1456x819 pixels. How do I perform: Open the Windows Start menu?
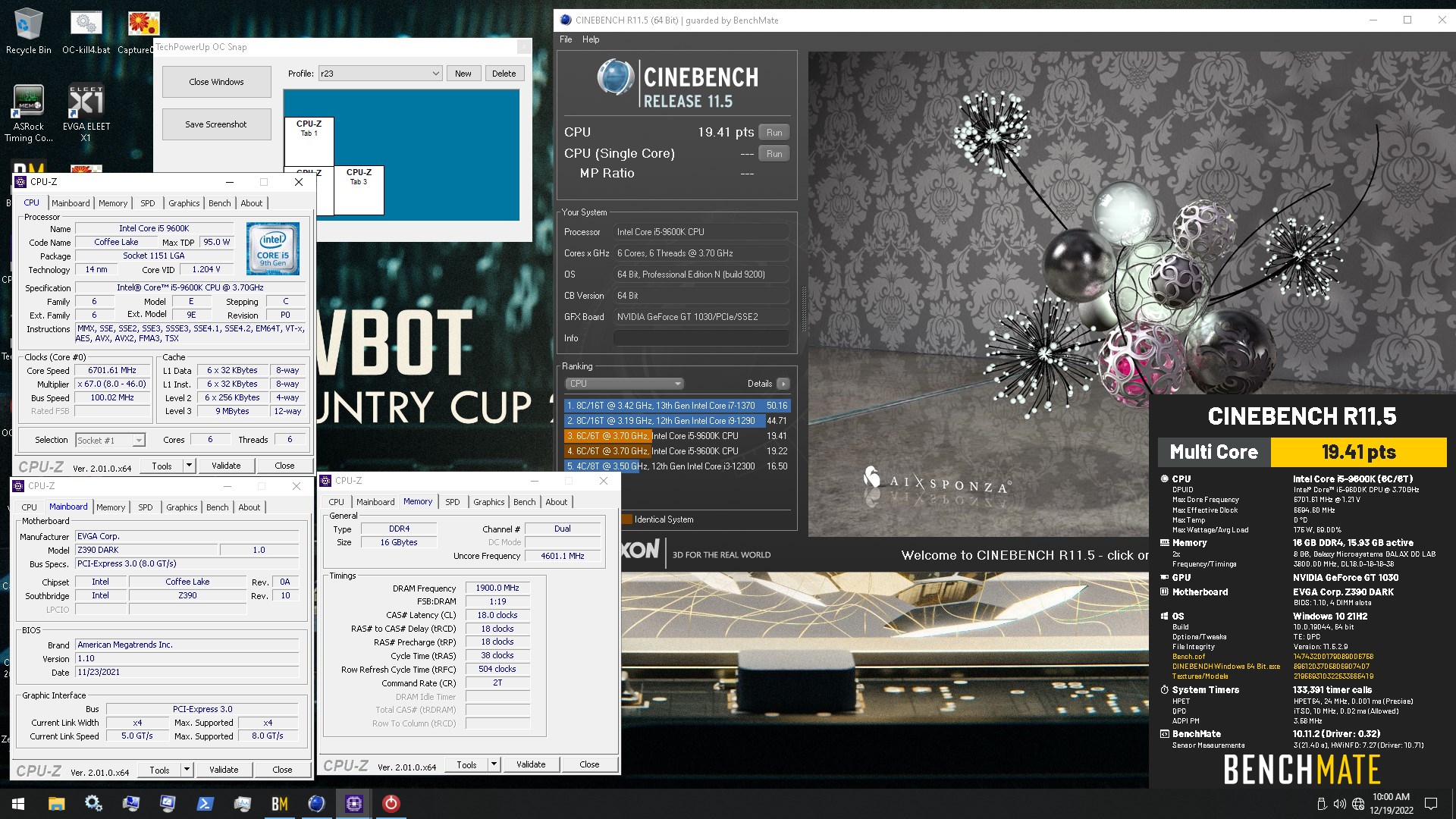click(x=18, y=804)
